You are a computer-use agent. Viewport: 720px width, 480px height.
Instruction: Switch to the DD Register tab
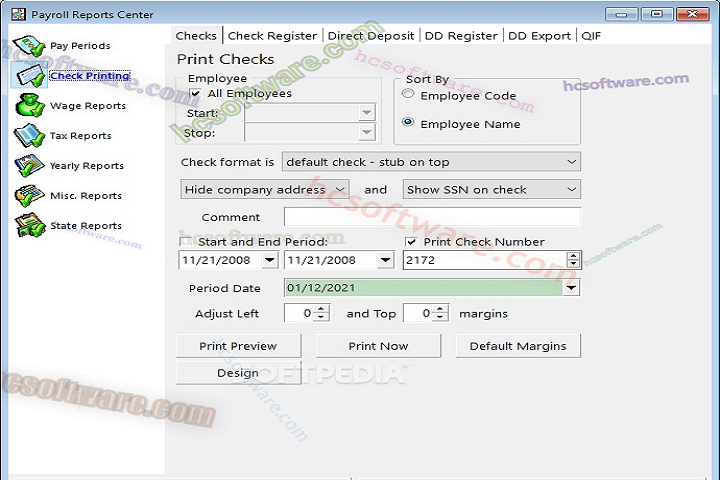tap(461, 36)
